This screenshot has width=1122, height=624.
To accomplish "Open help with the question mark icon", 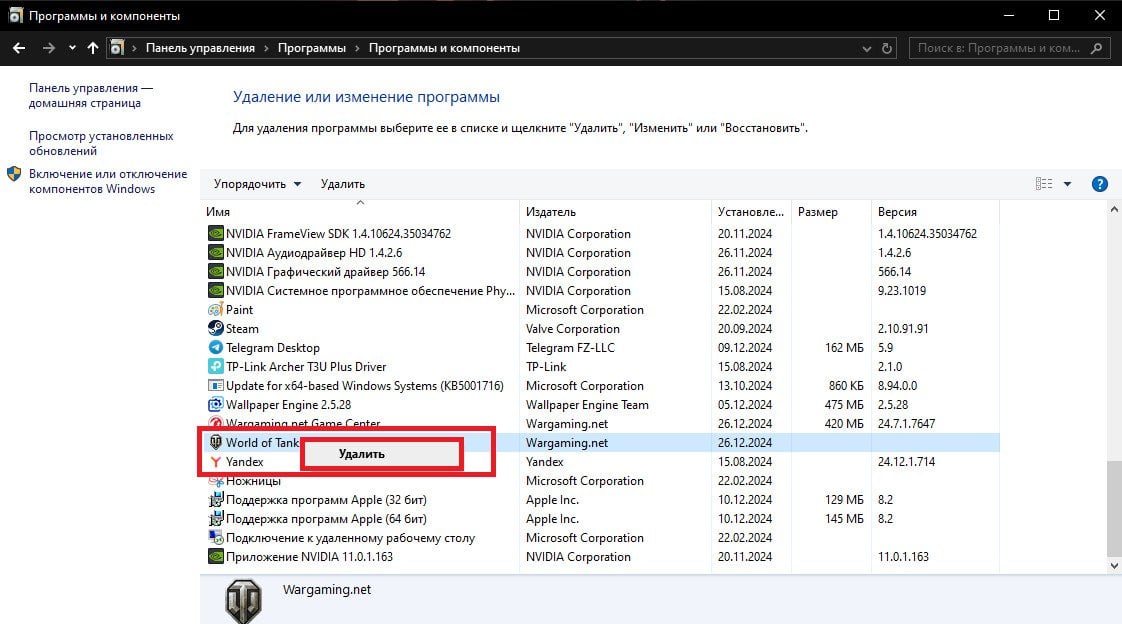I will coord(1100,184).
